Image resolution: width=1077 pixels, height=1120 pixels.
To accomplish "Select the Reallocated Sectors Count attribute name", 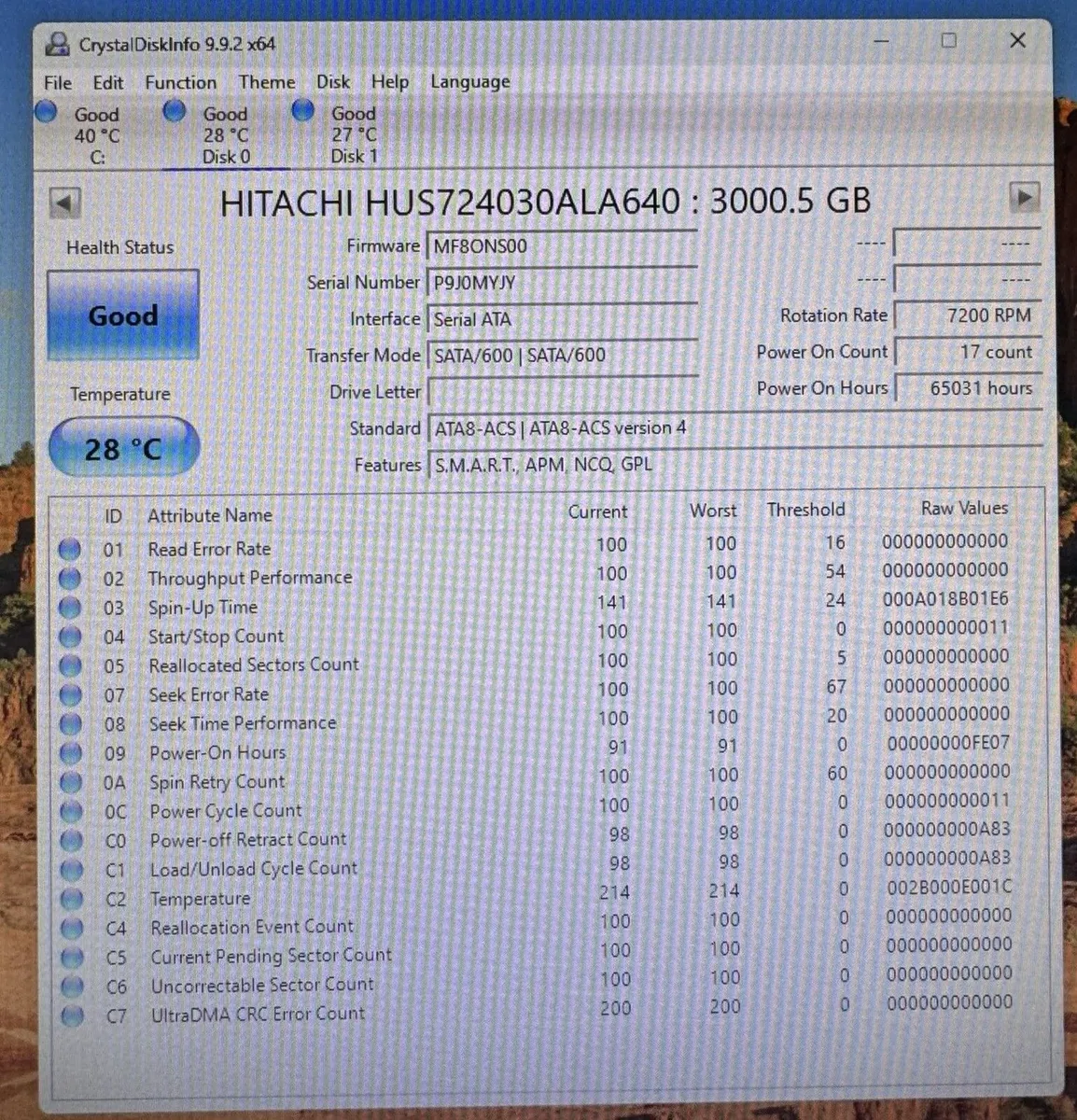I will click(254, 665).
